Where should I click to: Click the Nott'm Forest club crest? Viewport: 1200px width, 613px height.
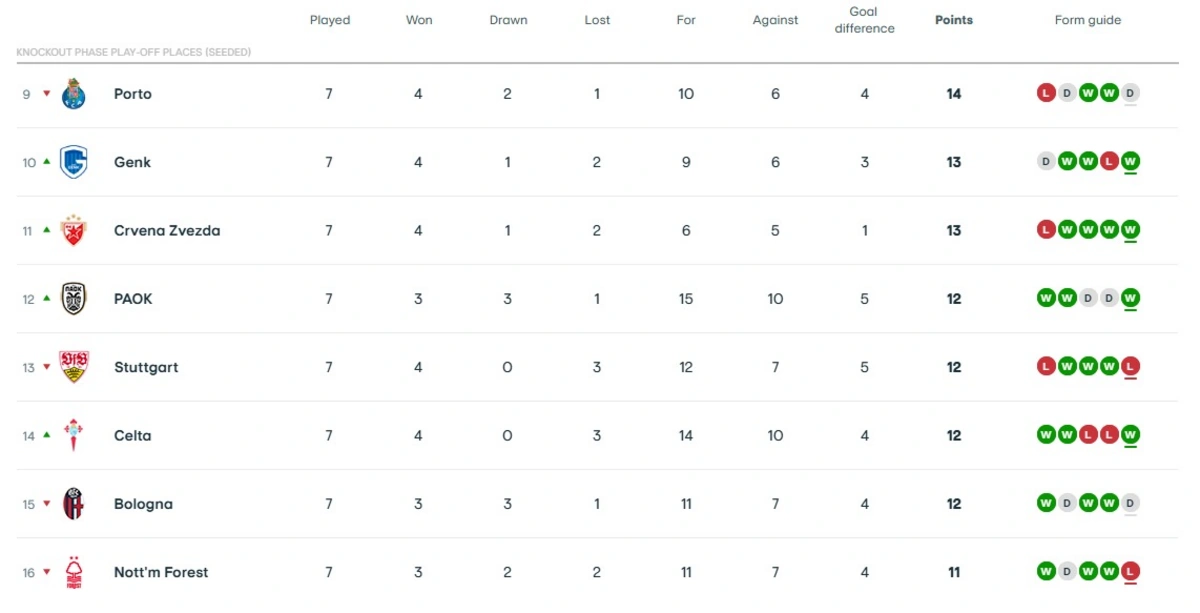coord(74,572)
